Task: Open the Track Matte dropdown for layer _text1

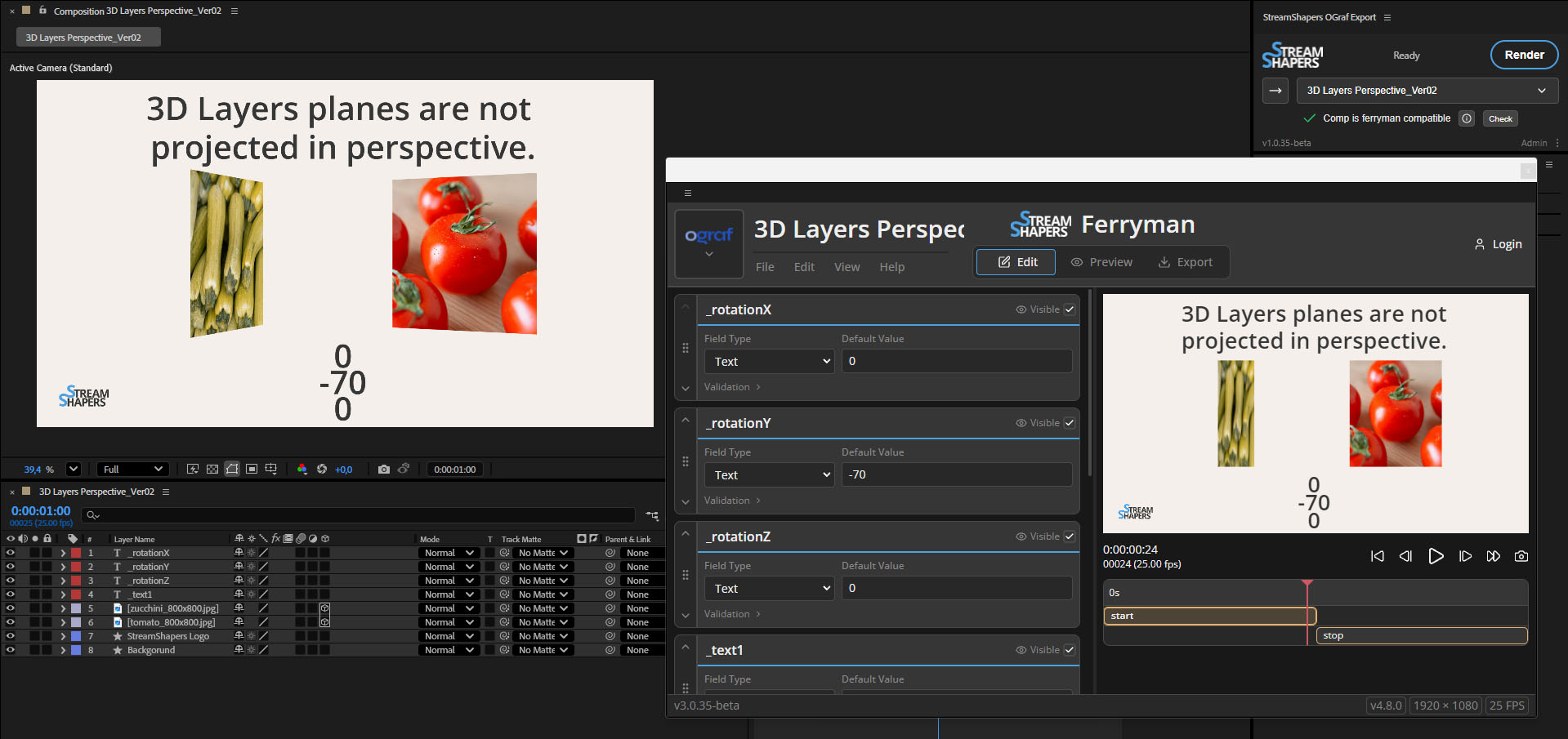Action: [x=543, y=594]
